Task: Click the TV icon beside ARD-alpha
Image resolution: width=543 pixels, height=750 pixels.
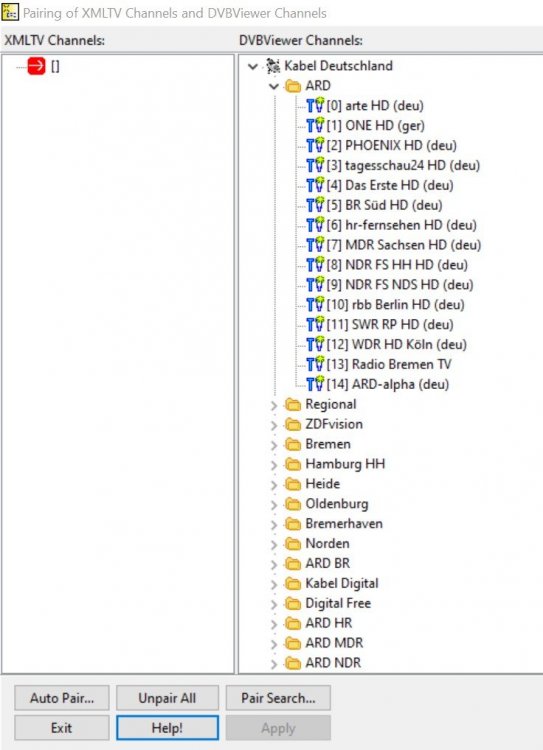Action: pos(315,384)
